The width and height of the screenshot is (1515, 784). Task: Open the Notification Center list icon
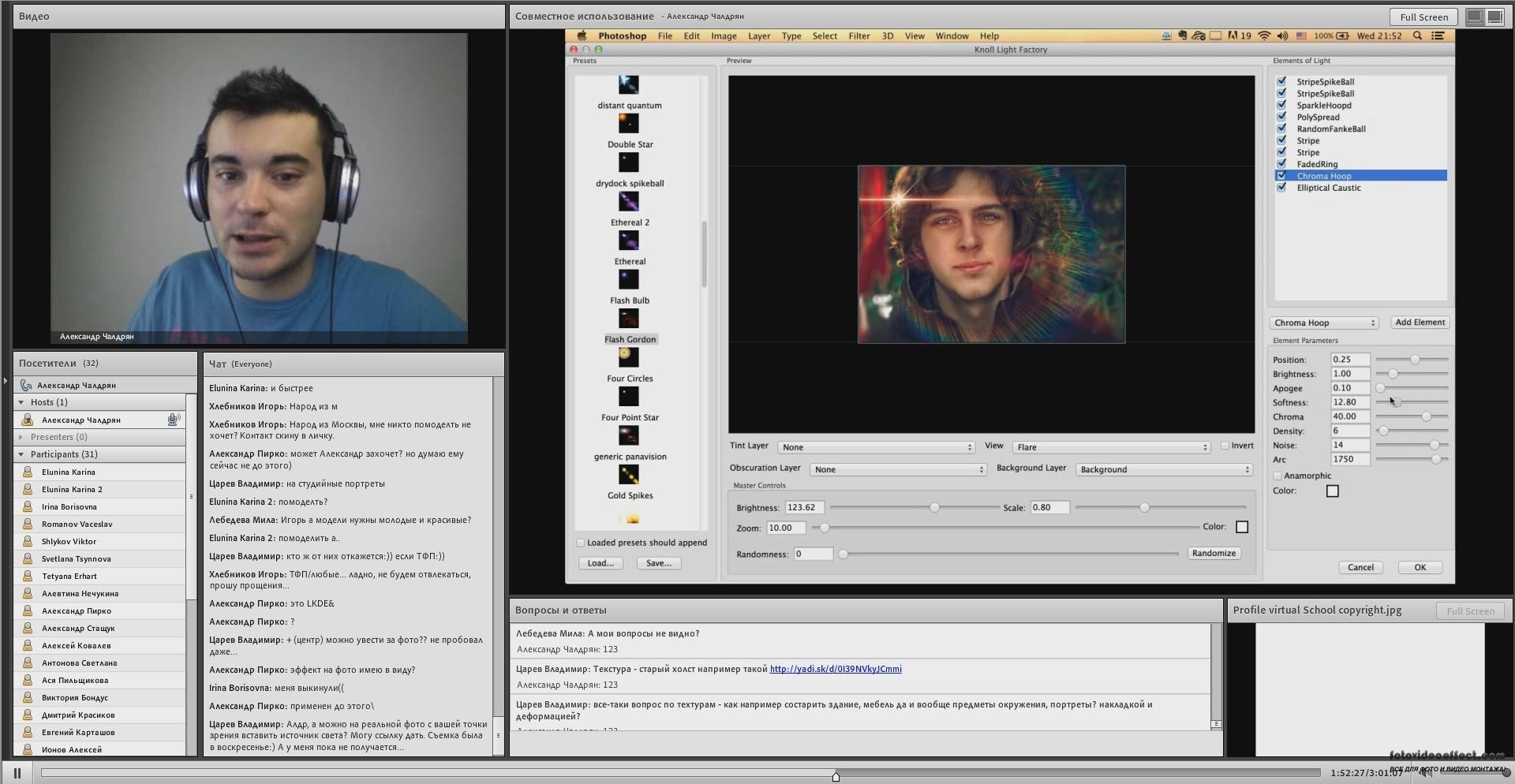pos(1438,35)
